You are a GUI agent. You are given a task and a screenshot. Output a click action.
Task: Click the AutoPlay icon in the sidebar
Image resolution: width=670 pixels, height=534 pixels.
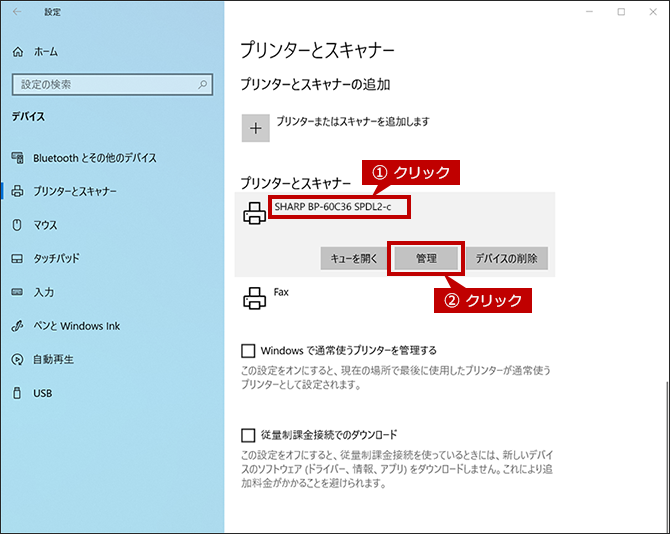(17, 359)
